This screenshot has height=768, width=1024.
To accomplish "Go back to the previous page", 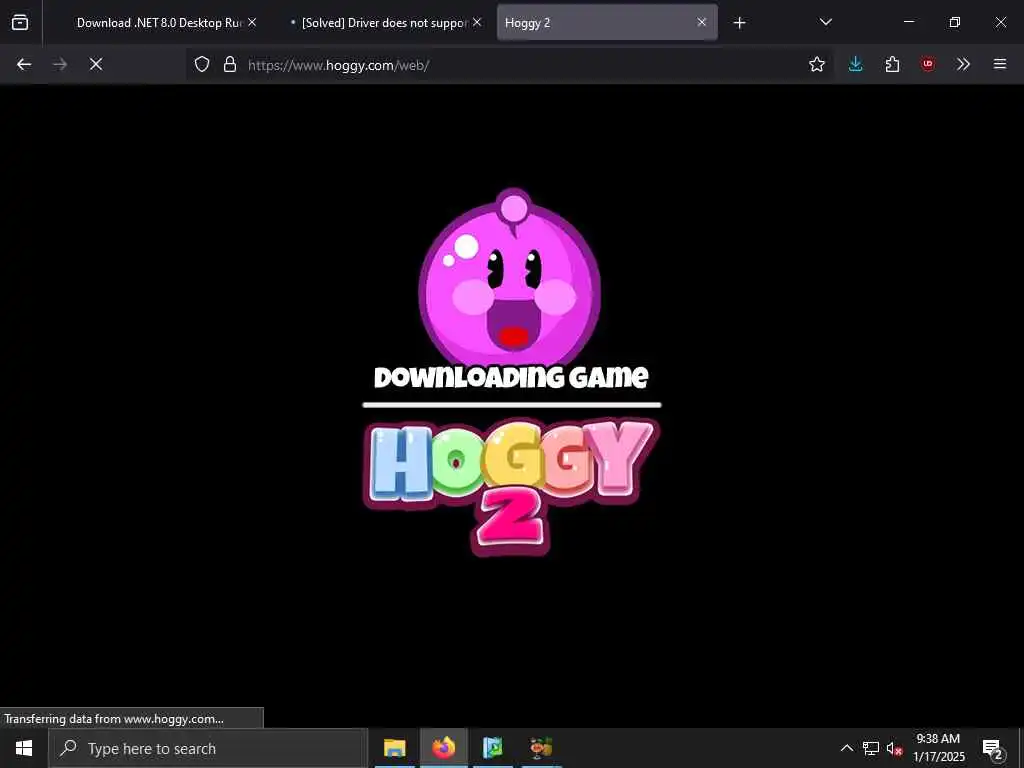I will [x=24, y=64].
